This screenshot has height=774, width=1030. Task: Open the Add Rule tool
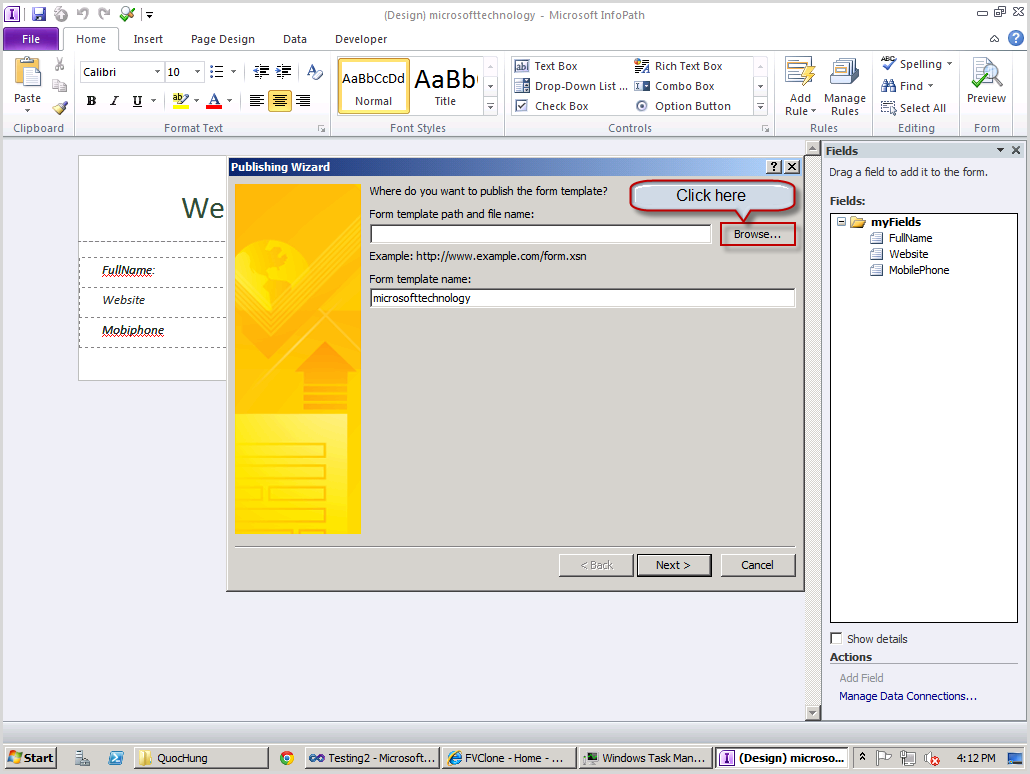pyautogui.click(x=799, y=85)
